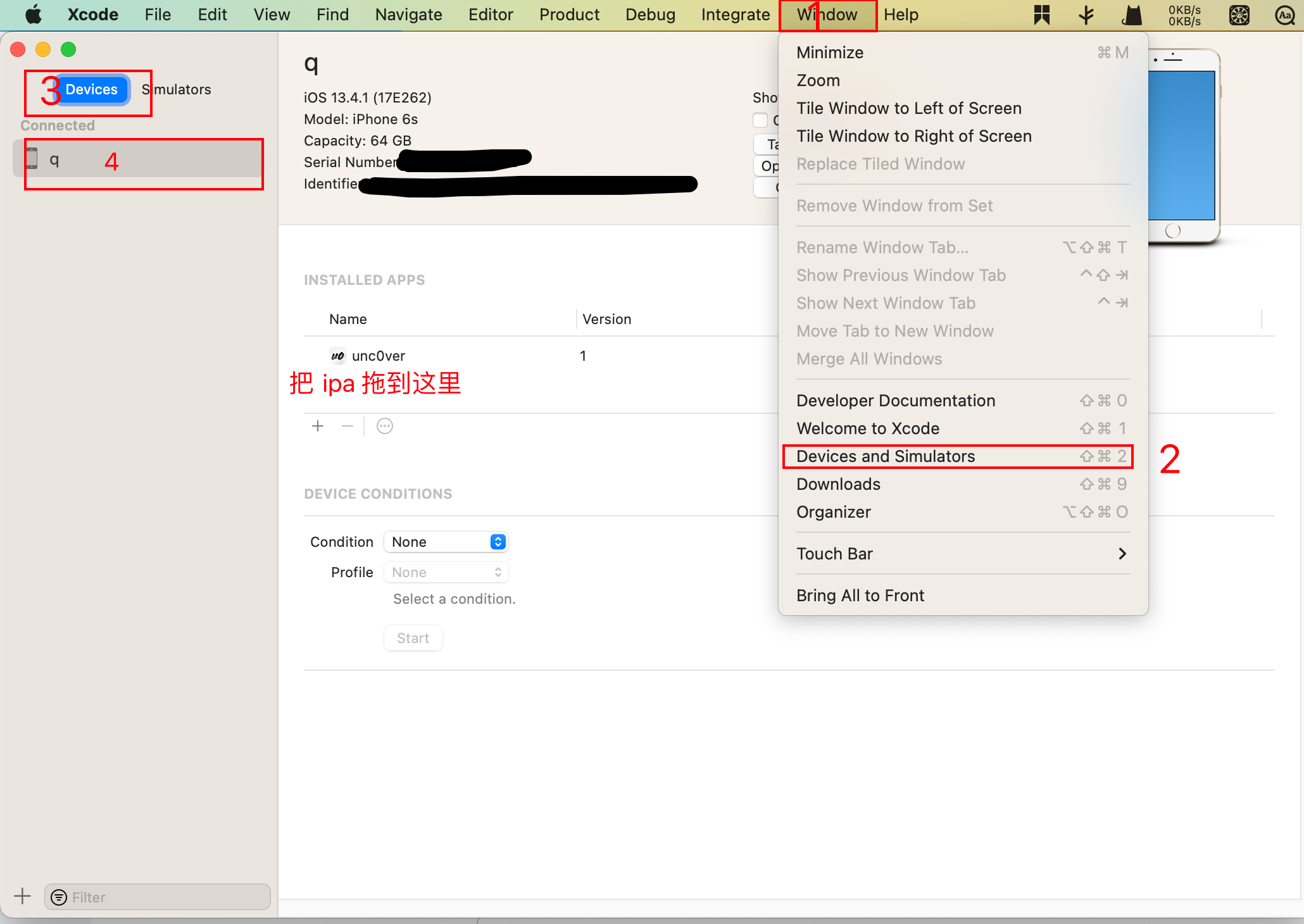Viewport: 1304px width, 924px height.
Task: Click the unc0ver app icon
Action: [337, 356]
